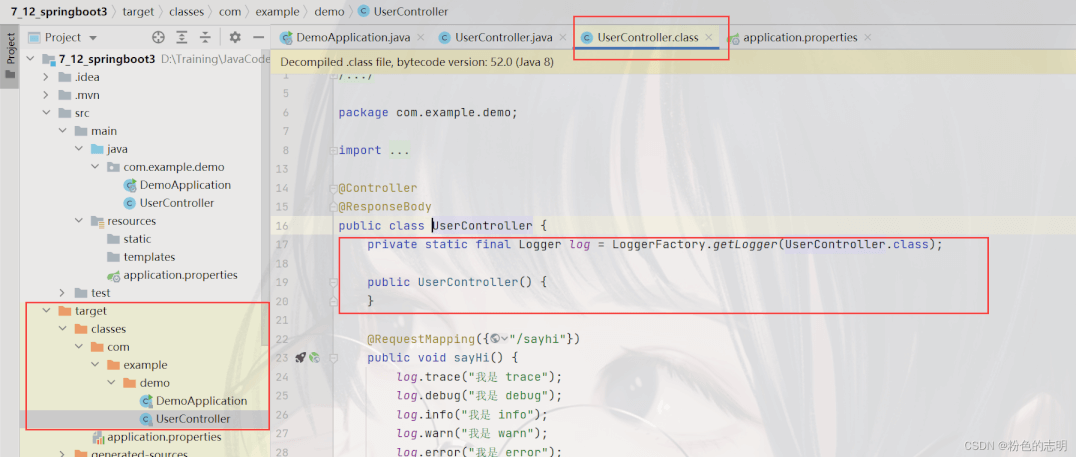
Task: Hide the Project panel with minus icon
Action: [x=259, y=37]
